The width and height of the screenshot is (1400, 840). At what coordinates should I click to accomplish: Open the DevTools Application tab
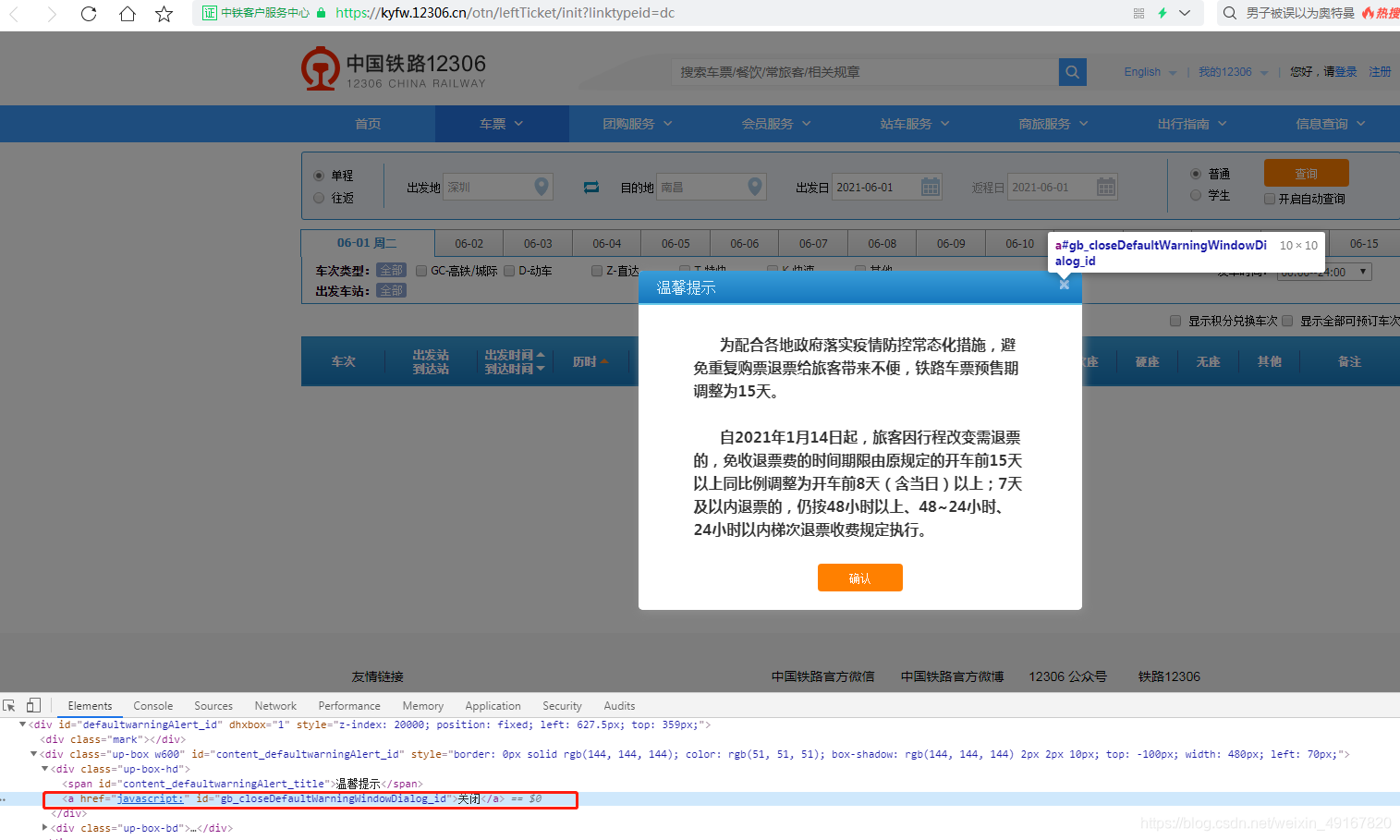(493, 706)
